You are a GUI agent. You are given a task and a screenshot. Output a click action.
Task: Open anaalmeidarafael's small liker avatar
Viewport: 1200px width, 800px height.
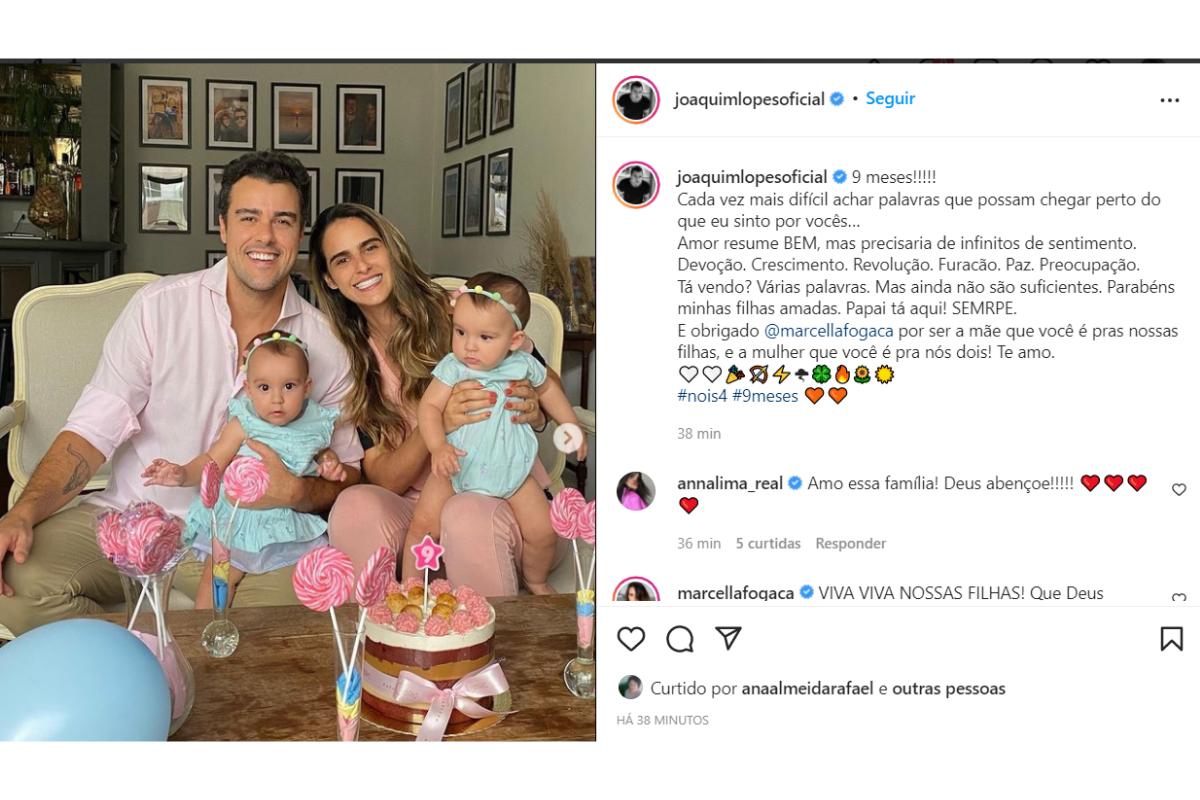pyautogui.click(x=630, y=688)
